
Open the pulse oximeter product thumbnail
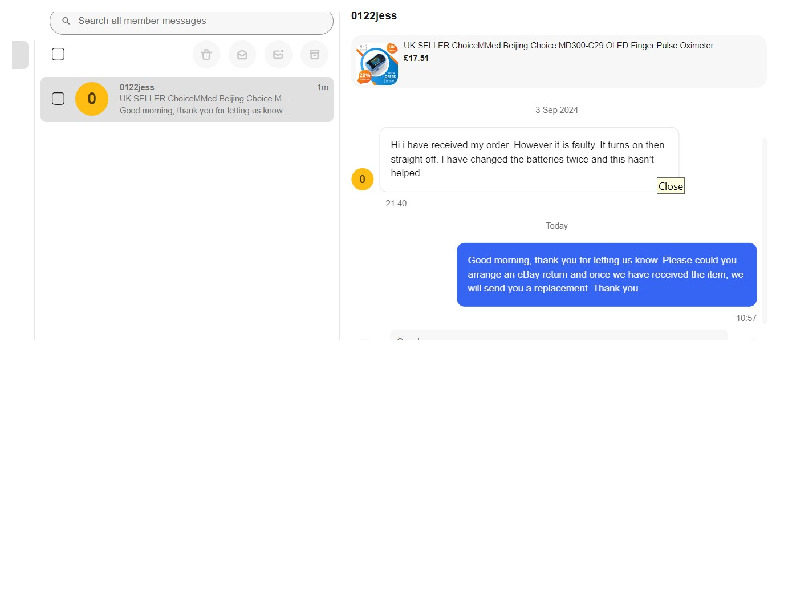click(378, 65)
